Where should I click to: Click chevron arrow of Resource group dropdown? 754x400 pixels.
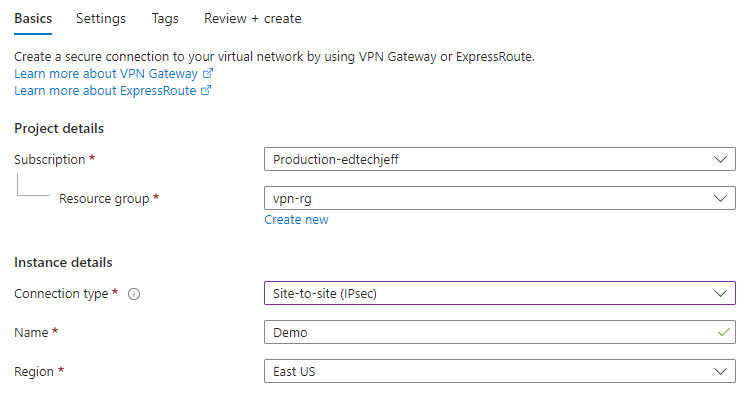tap(721, 199)
